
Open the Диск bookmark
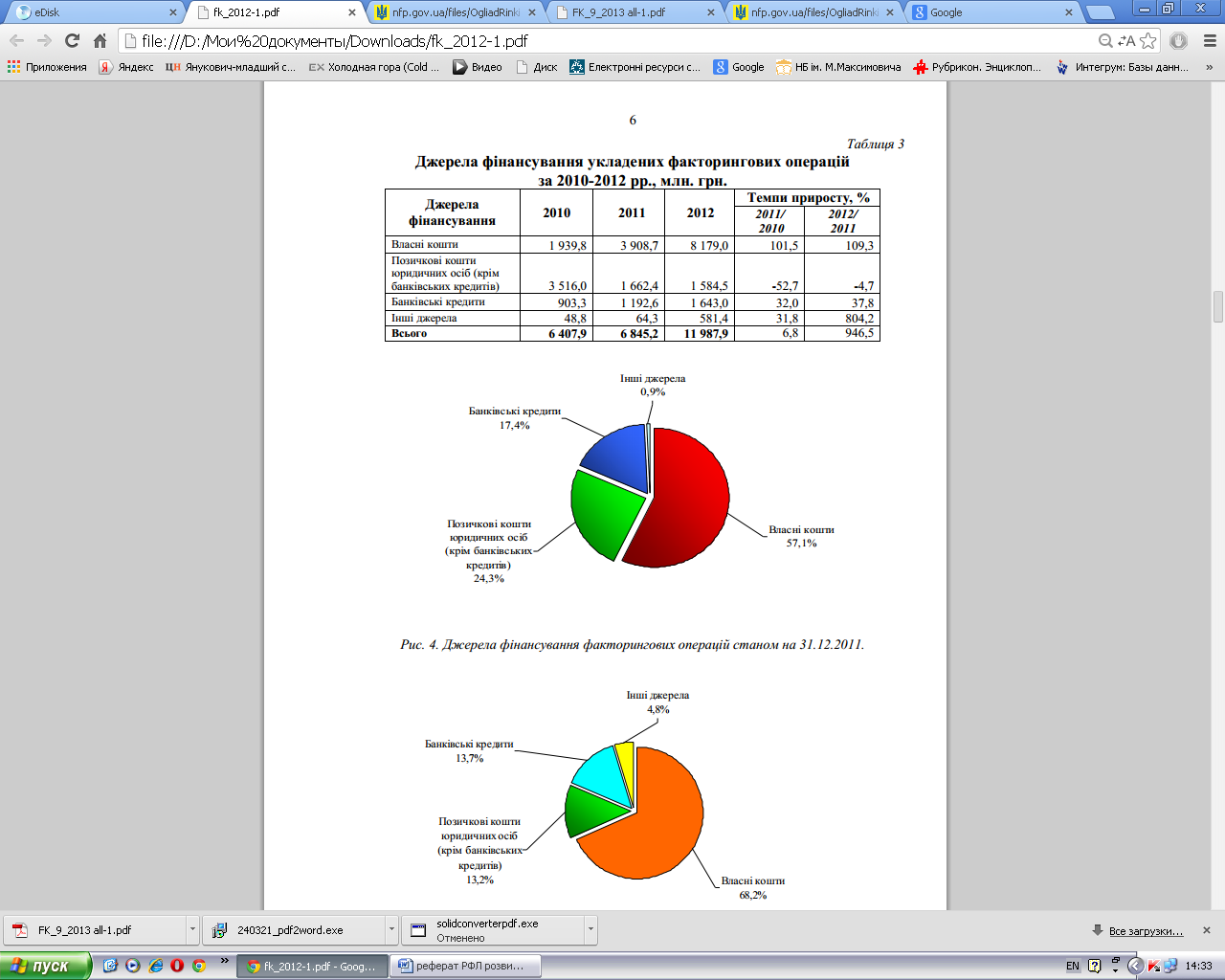click(x=537, y=67)
